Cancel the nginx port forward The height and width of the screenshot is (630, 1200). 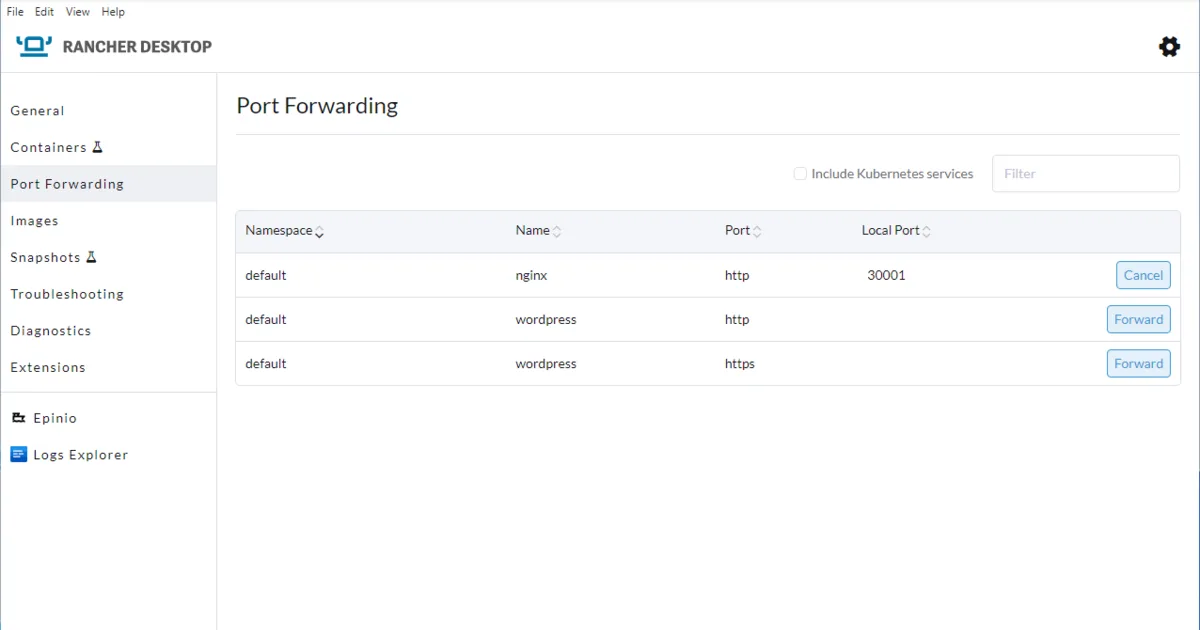click(x=1143, y=275)
